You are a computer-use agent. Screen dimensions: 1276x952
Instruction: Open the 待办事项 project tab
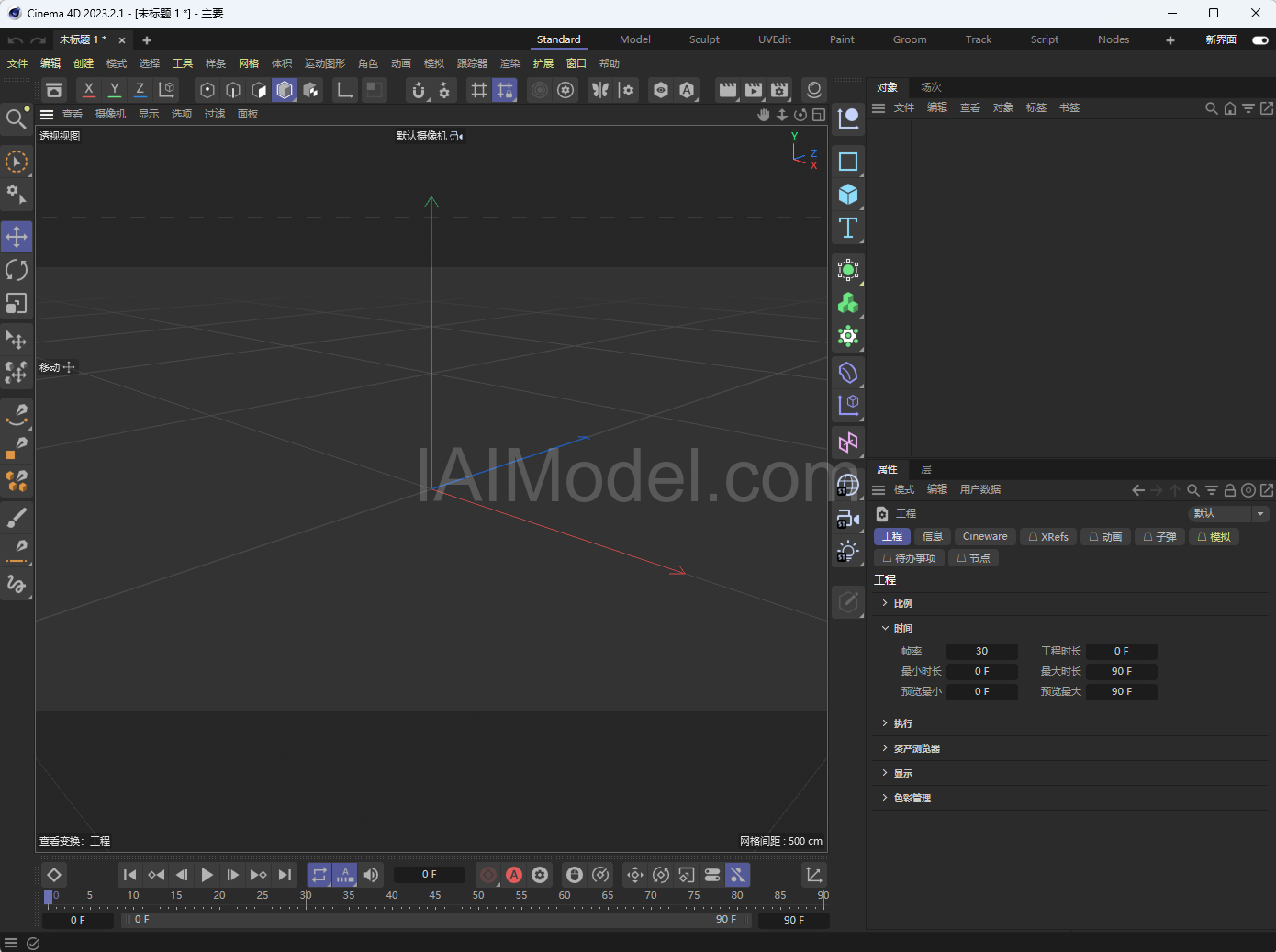click(909, 558)
